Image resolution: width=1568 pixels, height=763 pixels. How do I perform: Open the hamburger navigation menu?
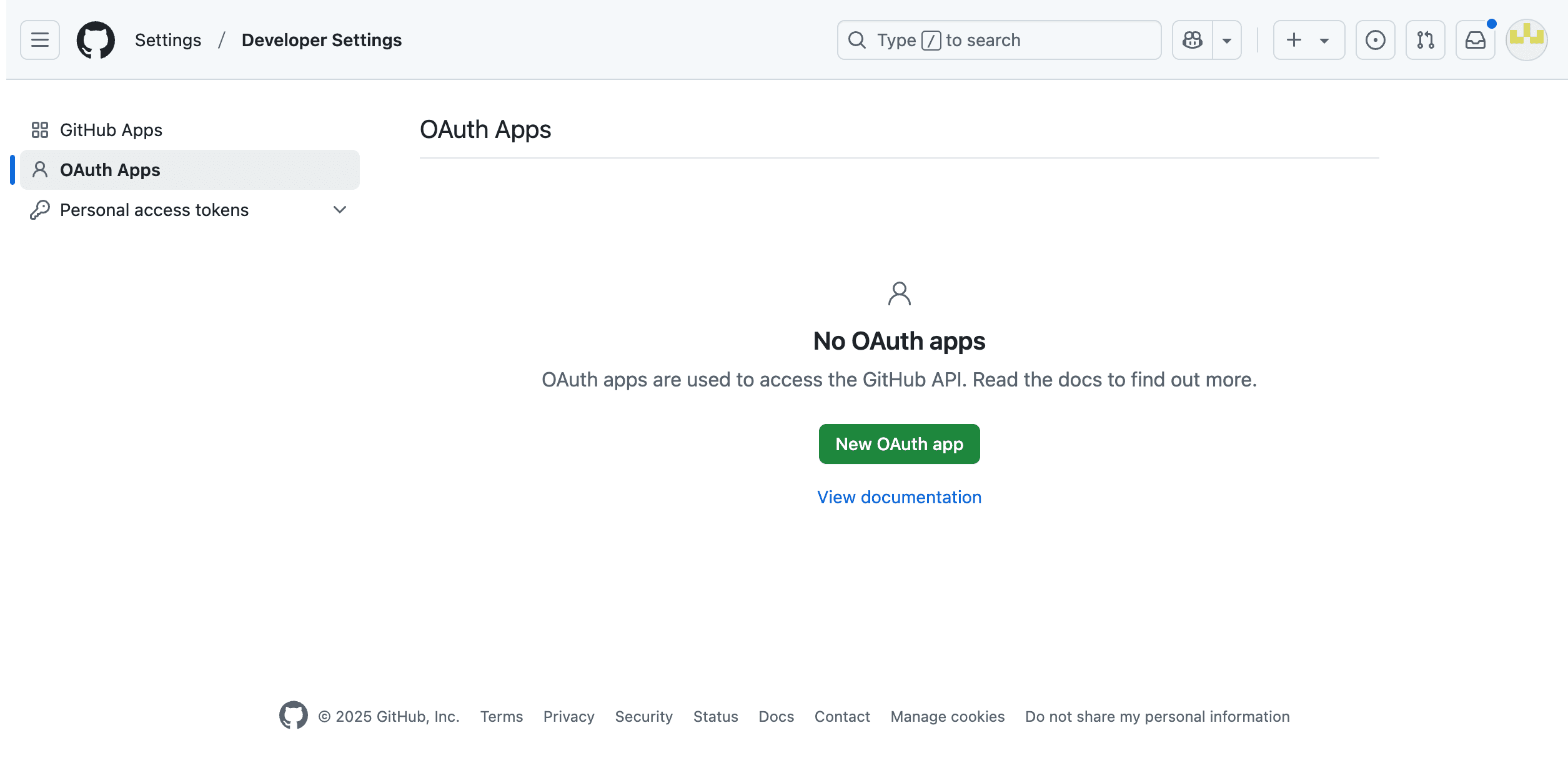coord(39,39)
